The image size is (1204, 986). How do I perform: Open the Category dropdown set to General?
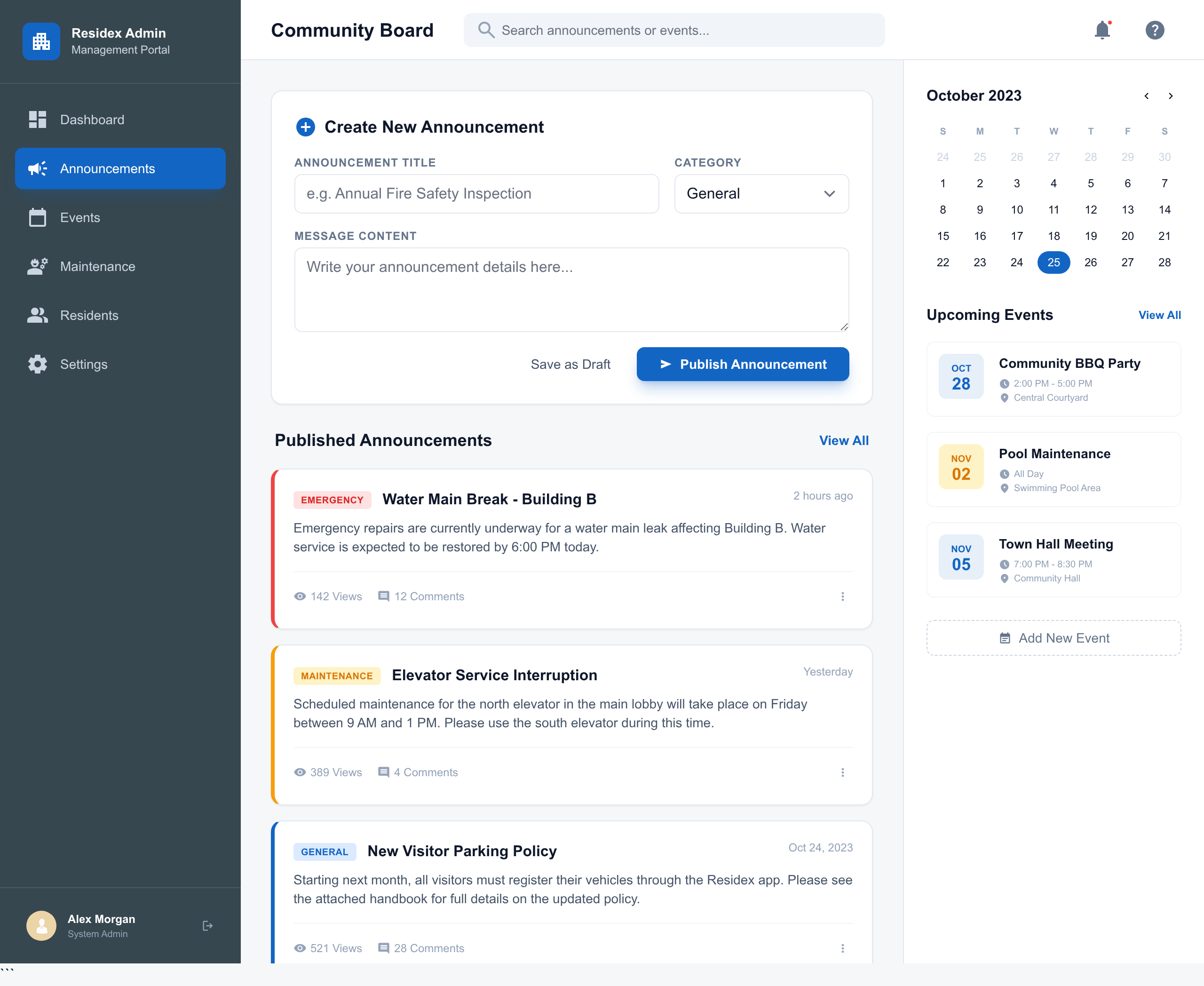coord(761,194)
